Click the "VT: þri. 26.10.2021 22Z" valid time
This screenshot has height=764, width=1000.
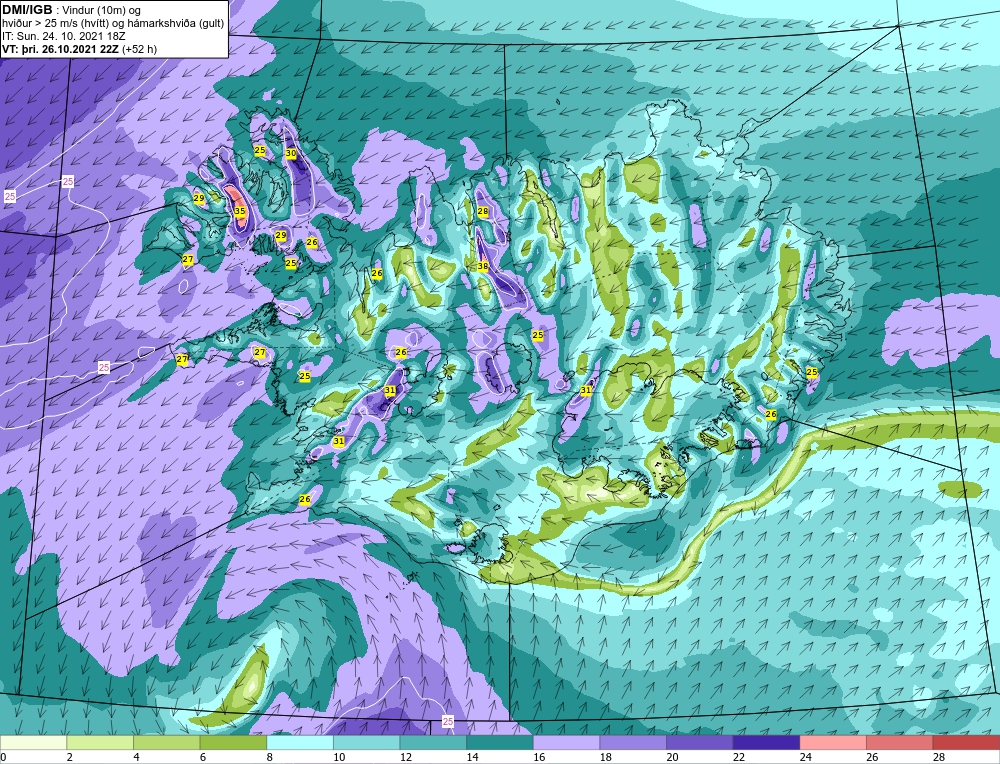click(x=61, y=49)
